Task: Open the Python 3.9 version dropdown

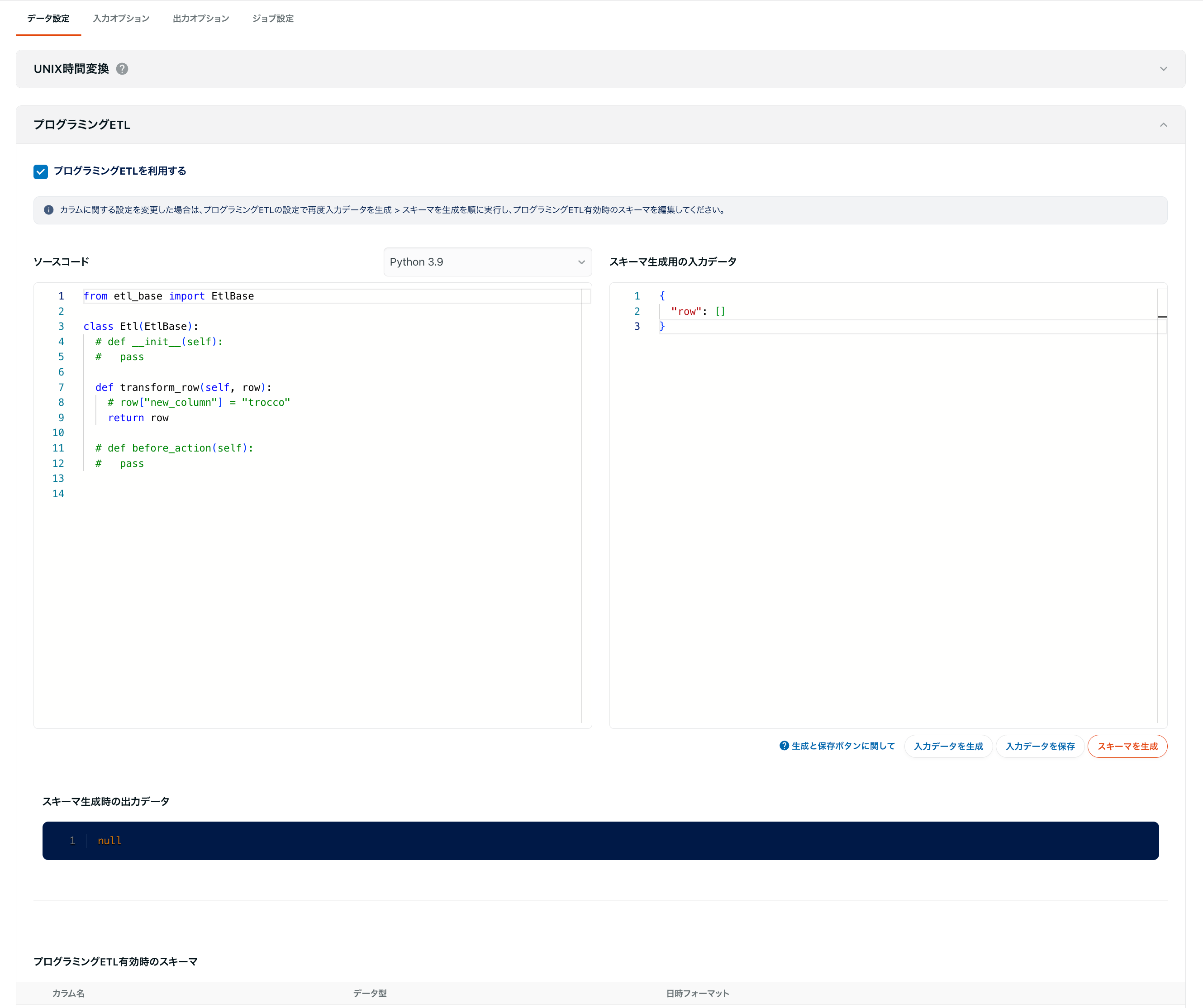Action: pos(488,262)
